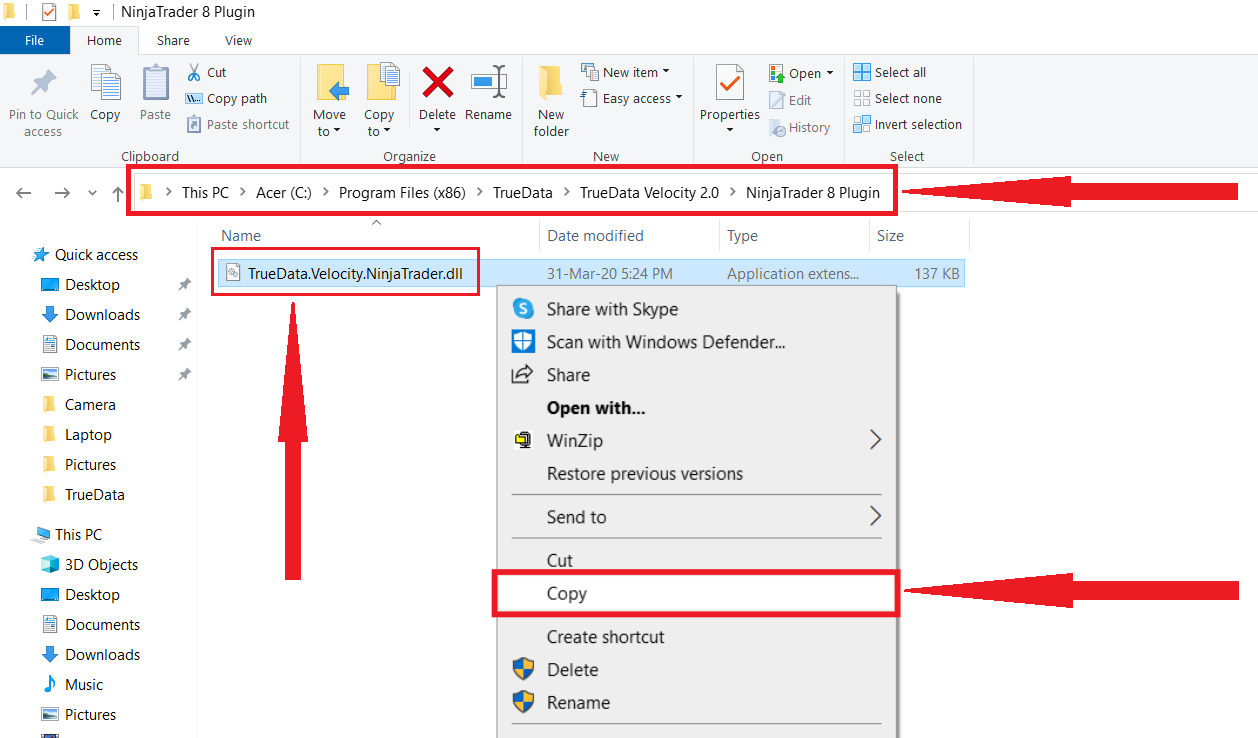The height and width of the screenshot is (738, 1258).
Task: Click the Pin to Quick access icon
Action: click(x=43, y=84)
